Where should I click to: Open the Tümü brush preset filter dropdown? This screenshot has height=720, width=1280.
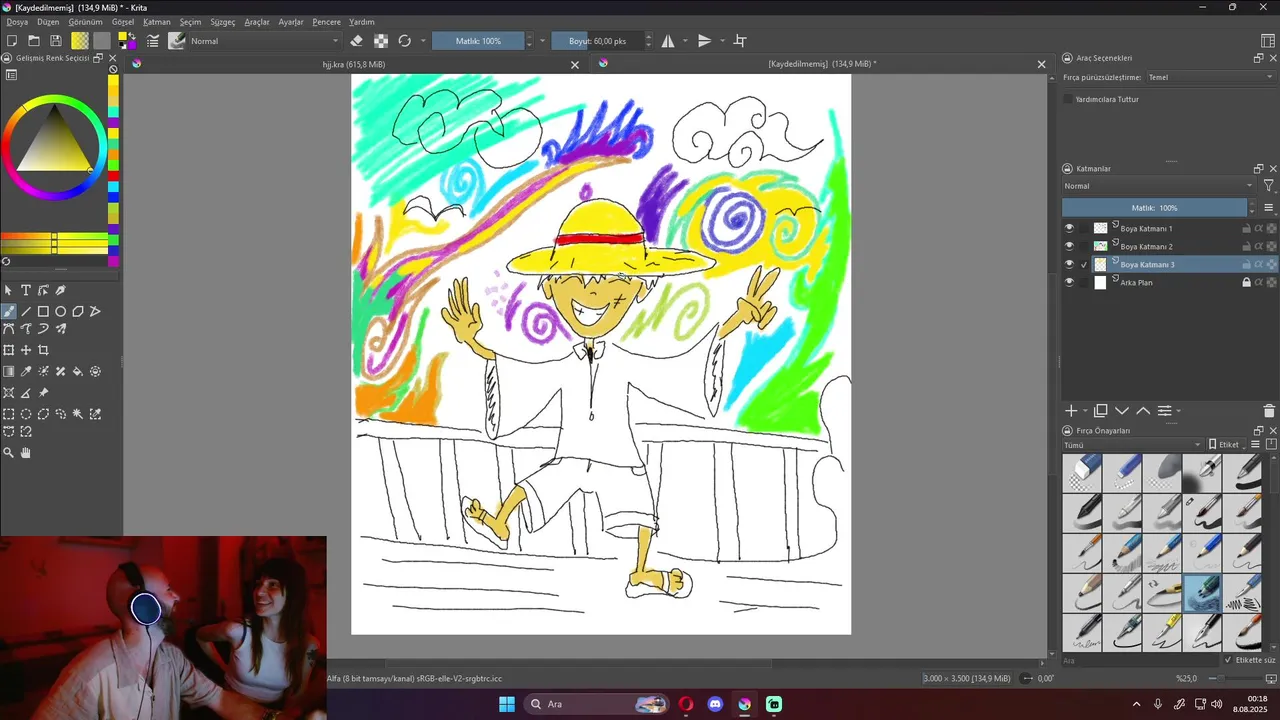point(1132,445)
